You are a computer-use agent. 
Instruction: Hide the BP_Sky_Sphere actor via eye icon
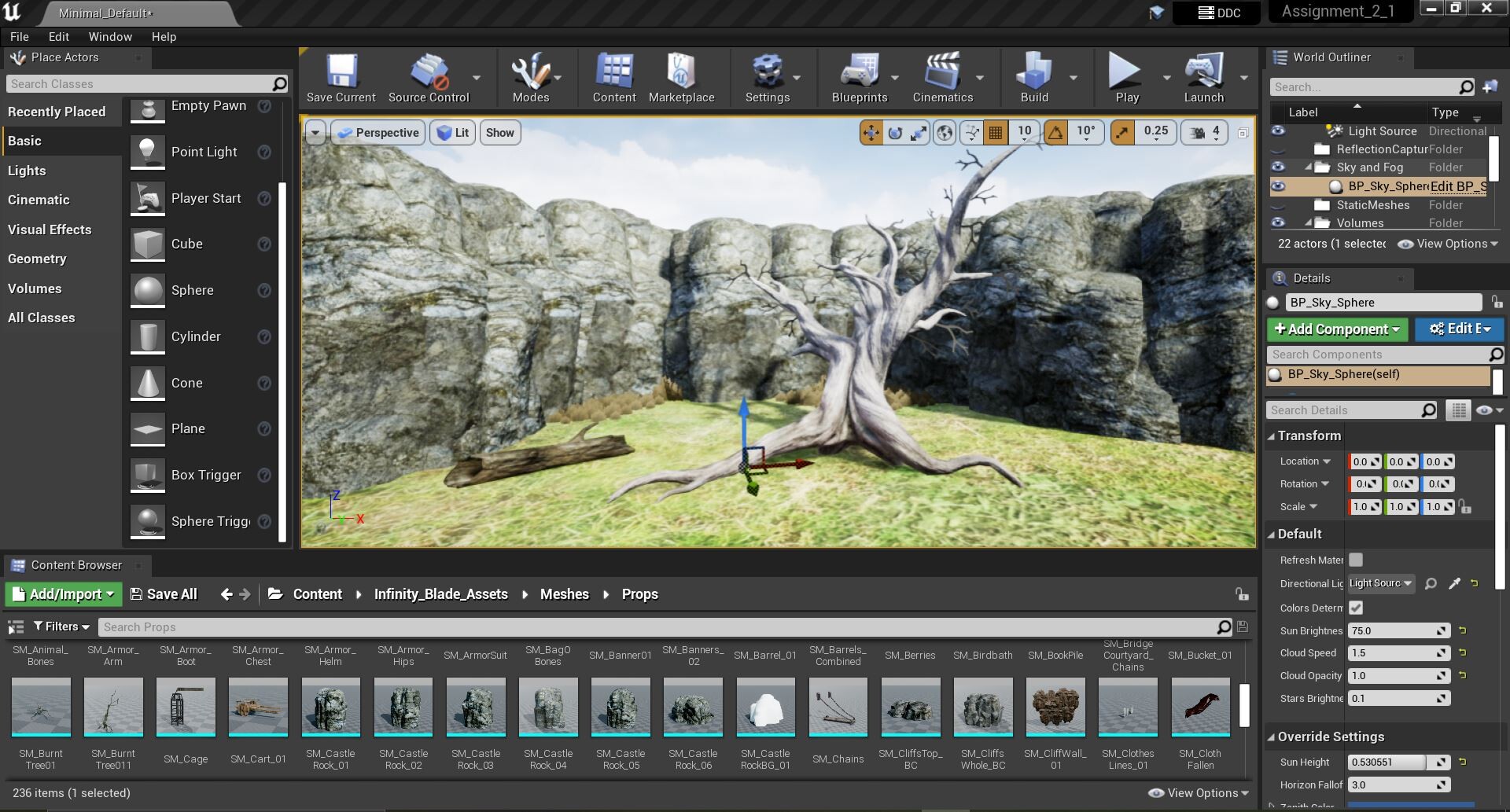pos(1278,186)
